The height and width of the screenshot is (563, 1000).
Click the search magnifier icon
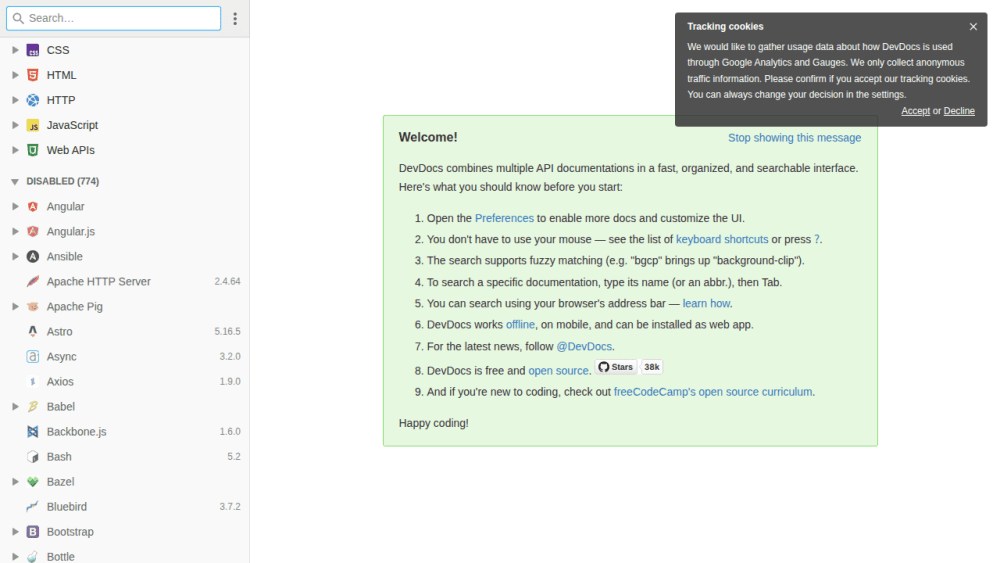(x=18, y=18)
